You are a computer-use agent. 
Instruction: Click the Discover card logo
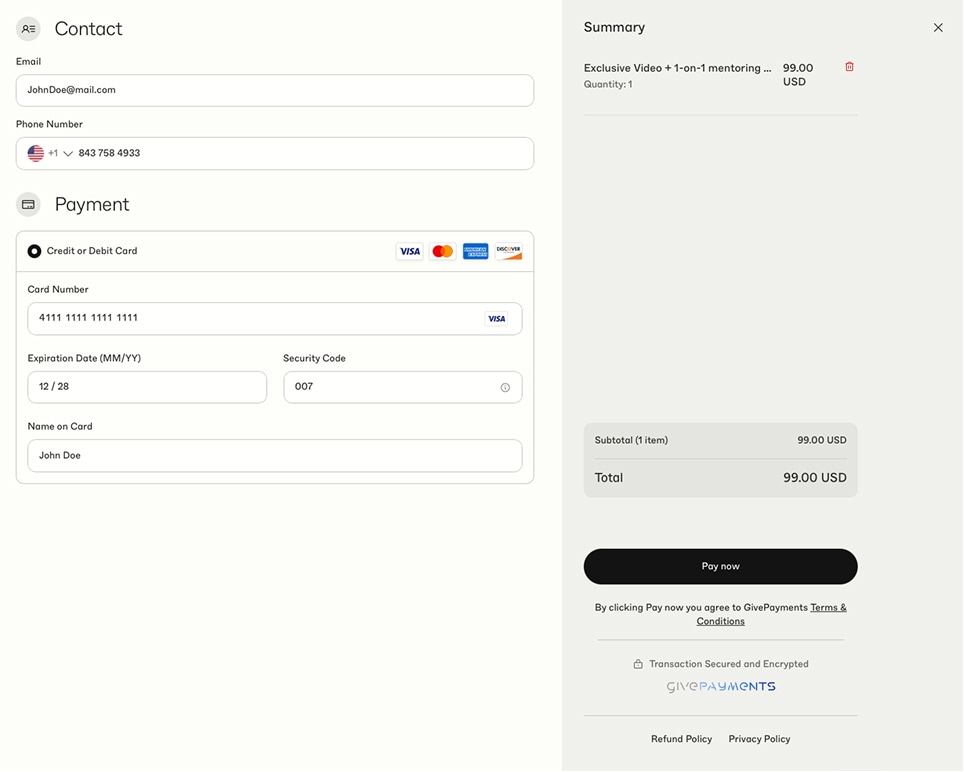point(508,251)
